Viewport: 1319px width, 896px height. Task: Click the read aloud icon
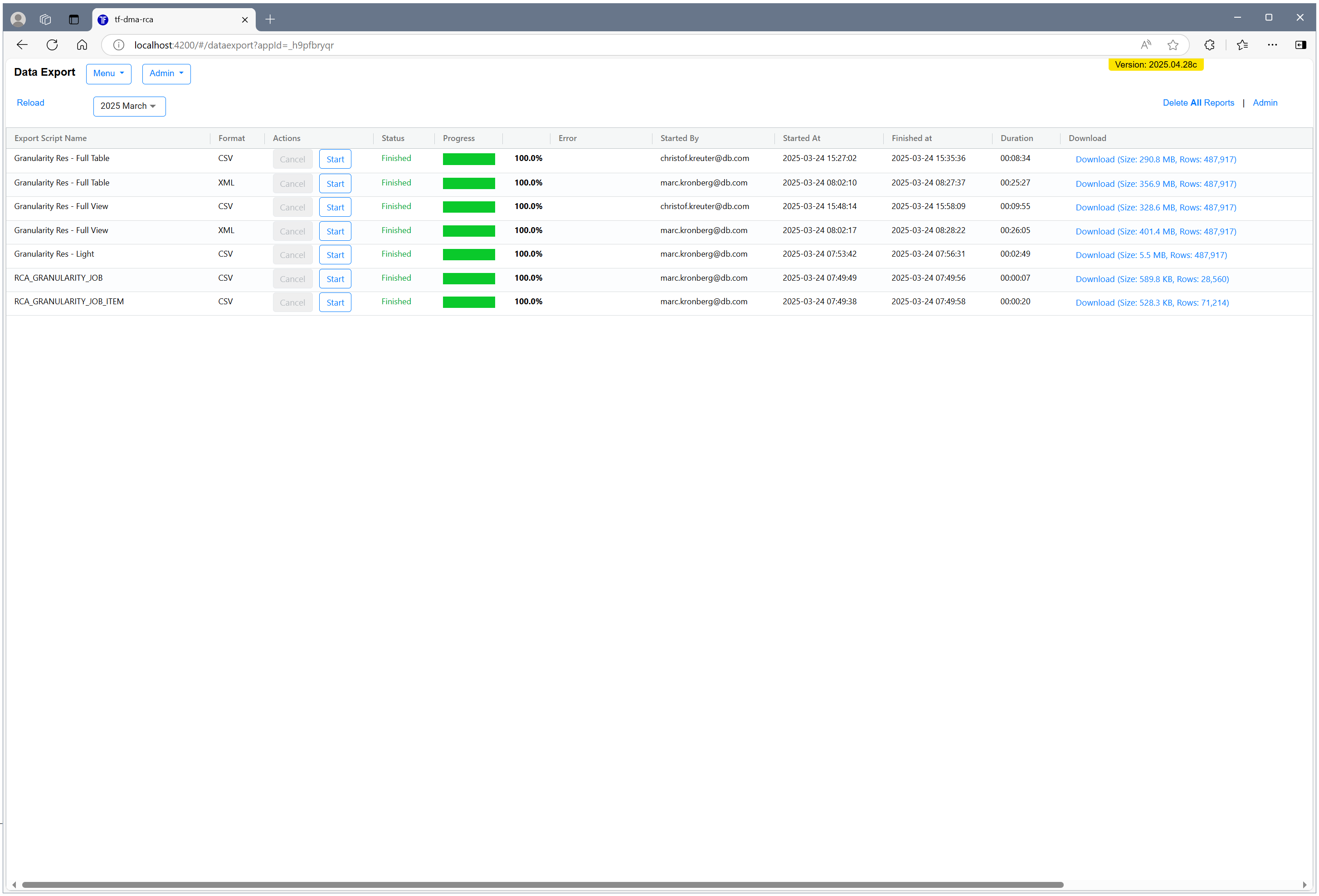[1145, 45]
